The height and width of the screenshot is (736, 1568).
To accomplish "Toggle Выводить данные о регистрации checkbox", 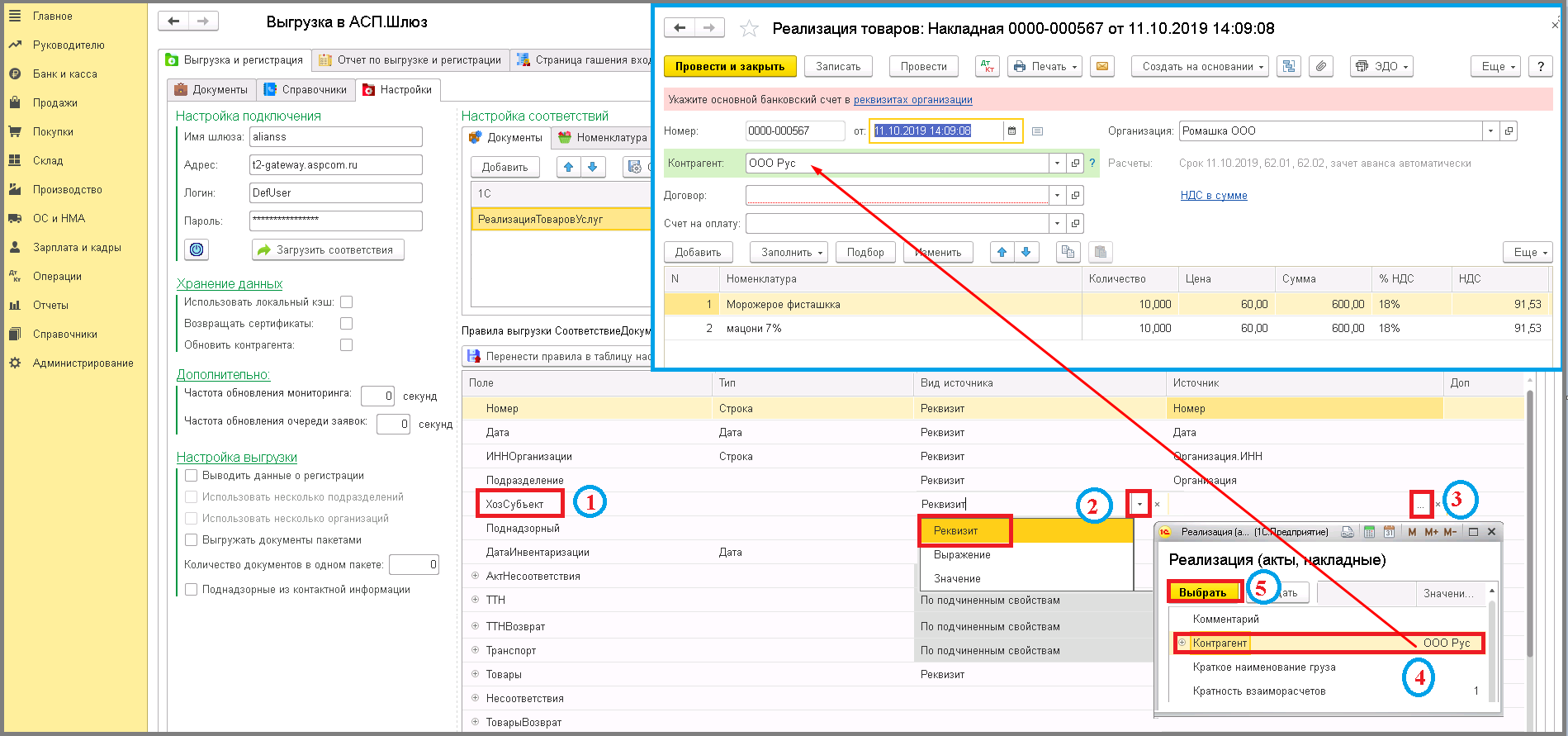I will coord(192,476).
